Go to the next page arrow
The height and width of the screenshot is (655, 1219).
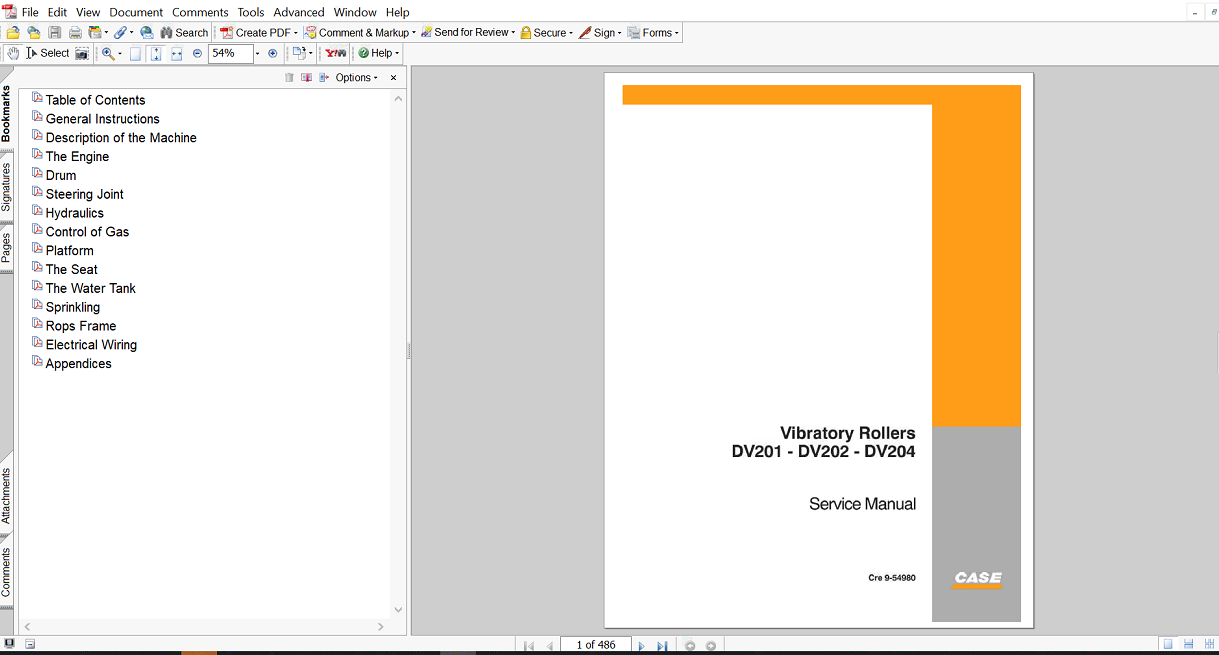[641, 646]
